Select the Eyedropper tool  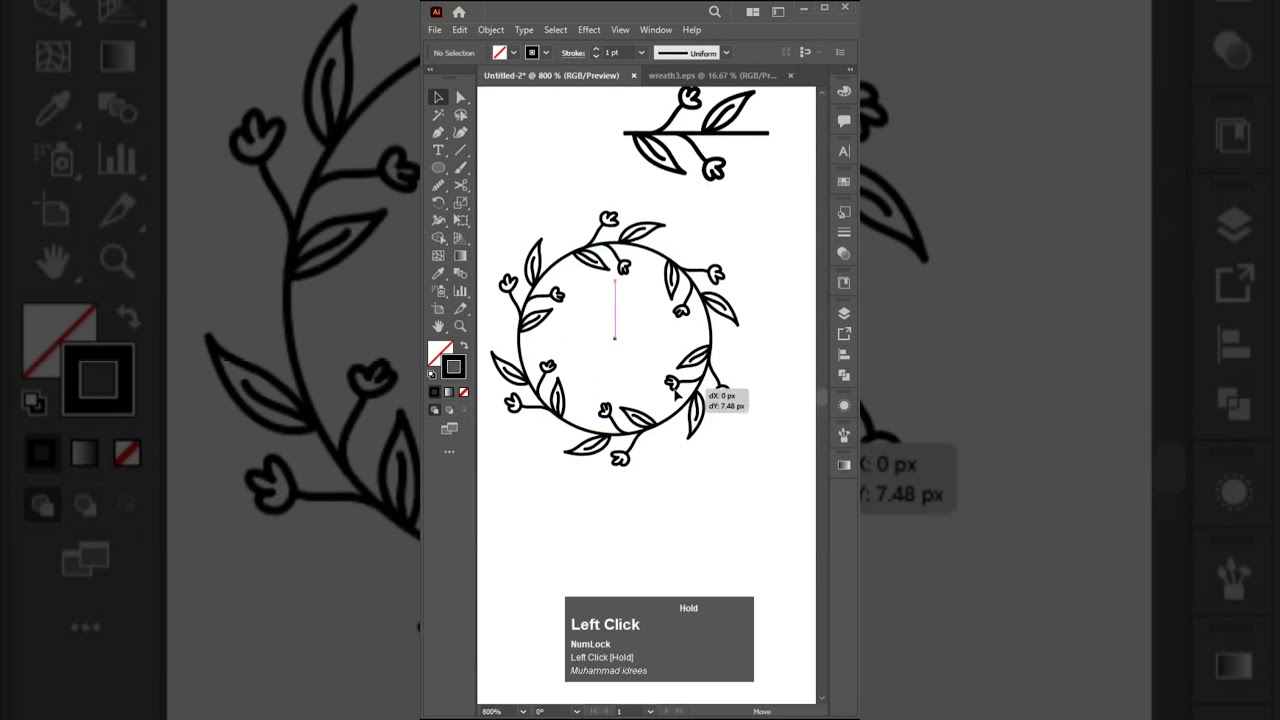pyautogui.click(x=438, y=273)
